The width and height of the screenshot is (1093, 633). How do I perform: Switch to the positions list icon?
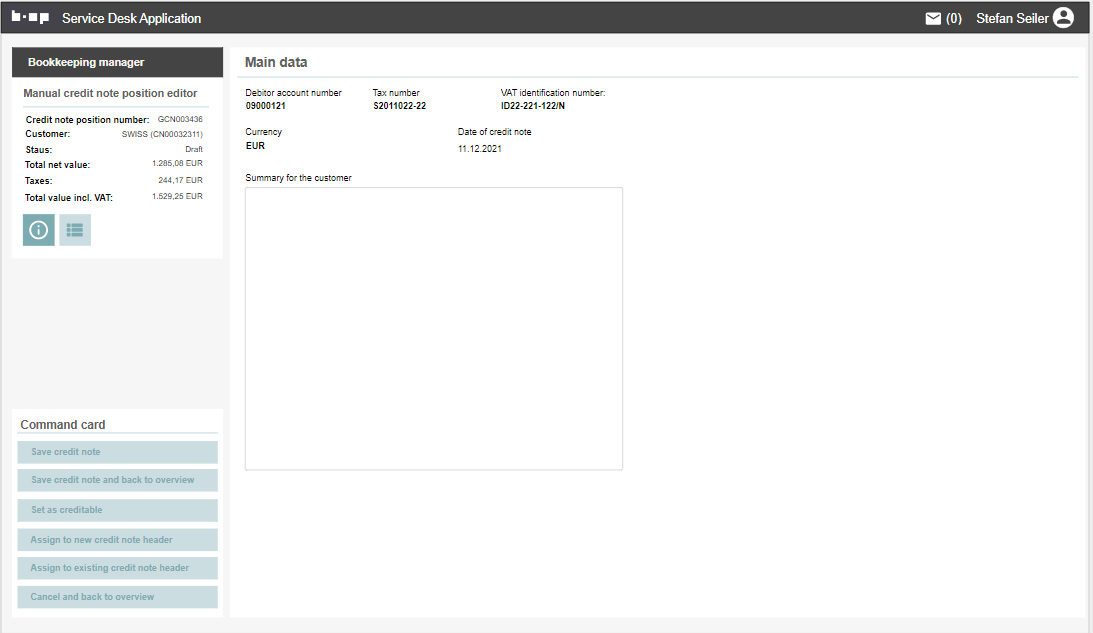click(75, 230)
